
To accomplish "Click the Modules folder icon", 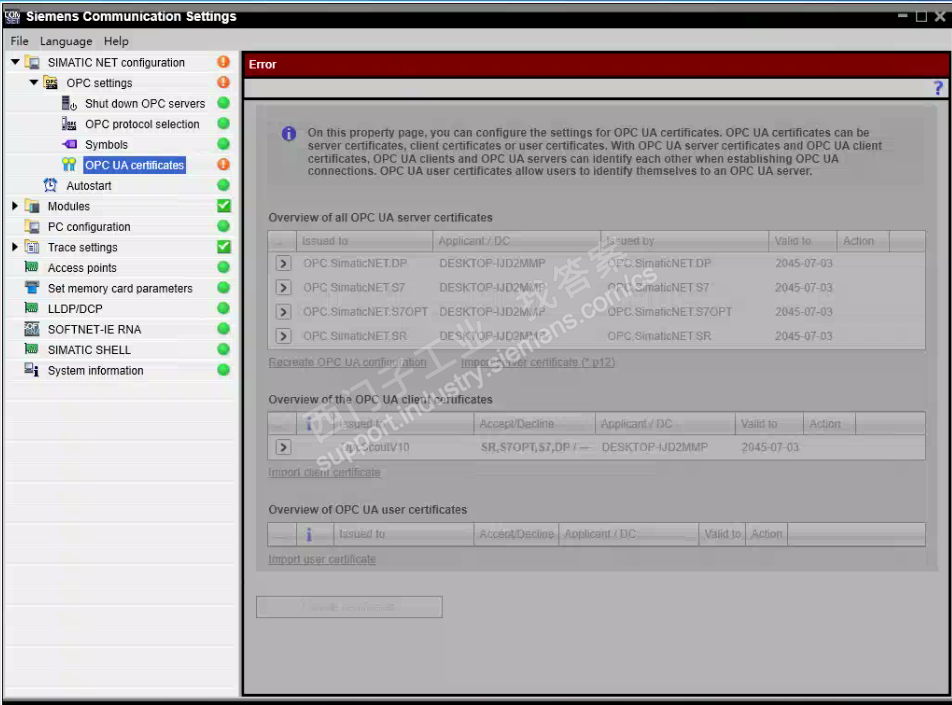I will 32,206.
